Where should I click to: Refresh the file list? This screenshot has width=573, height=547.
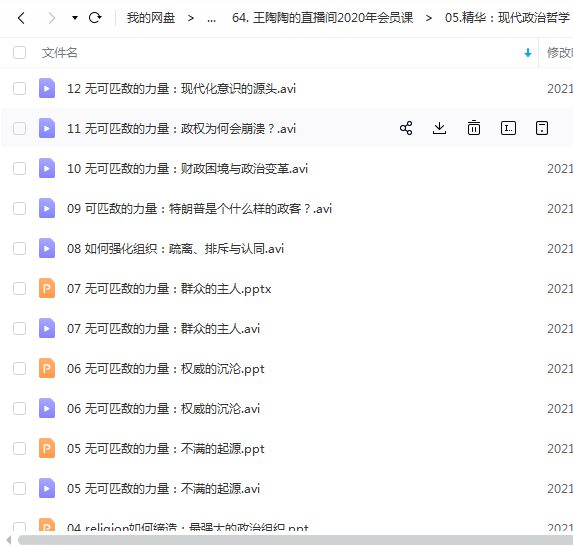coord(95,18)
